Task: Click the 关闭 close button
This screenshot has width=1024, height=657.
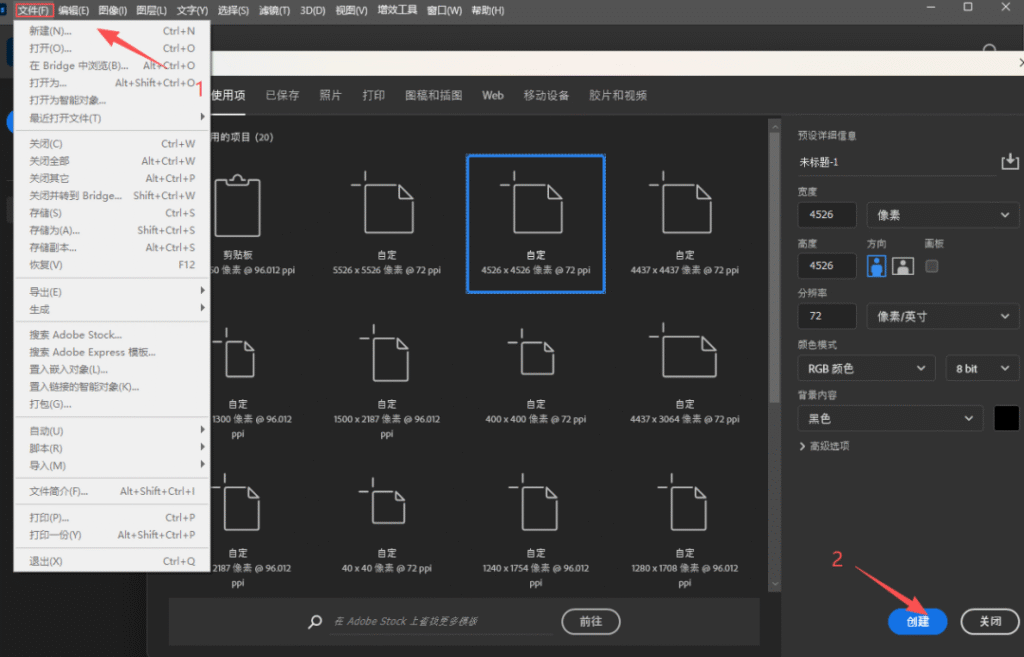Action: pyautogui.click(x=990, y=621)
